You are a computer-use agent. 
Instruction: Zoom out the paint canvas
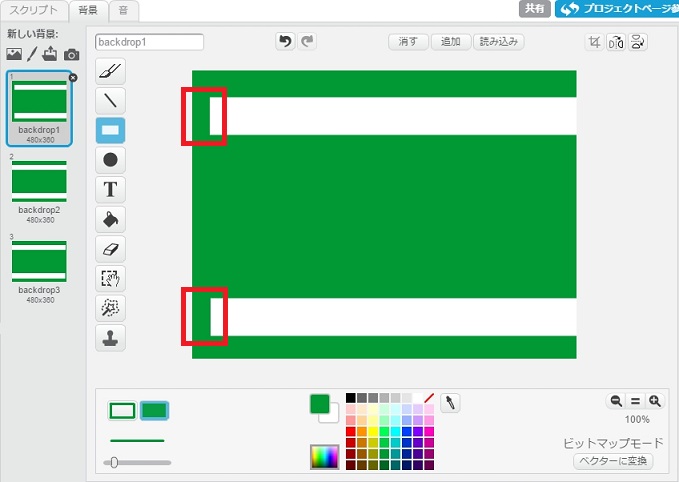point(616,401)
